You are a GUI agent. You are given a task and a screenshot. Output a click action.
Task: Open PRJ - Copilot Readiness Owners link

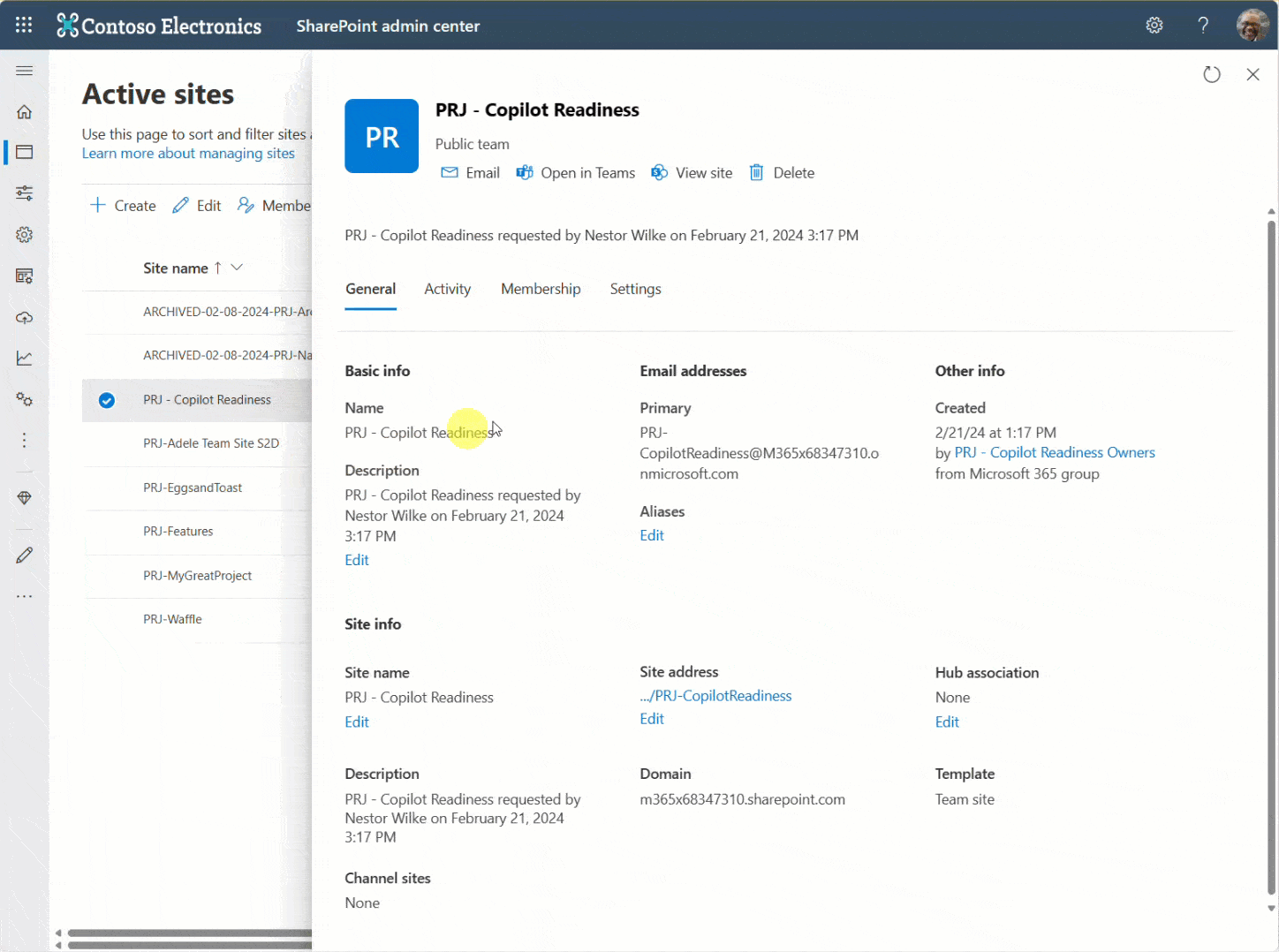click(1054, 452)
